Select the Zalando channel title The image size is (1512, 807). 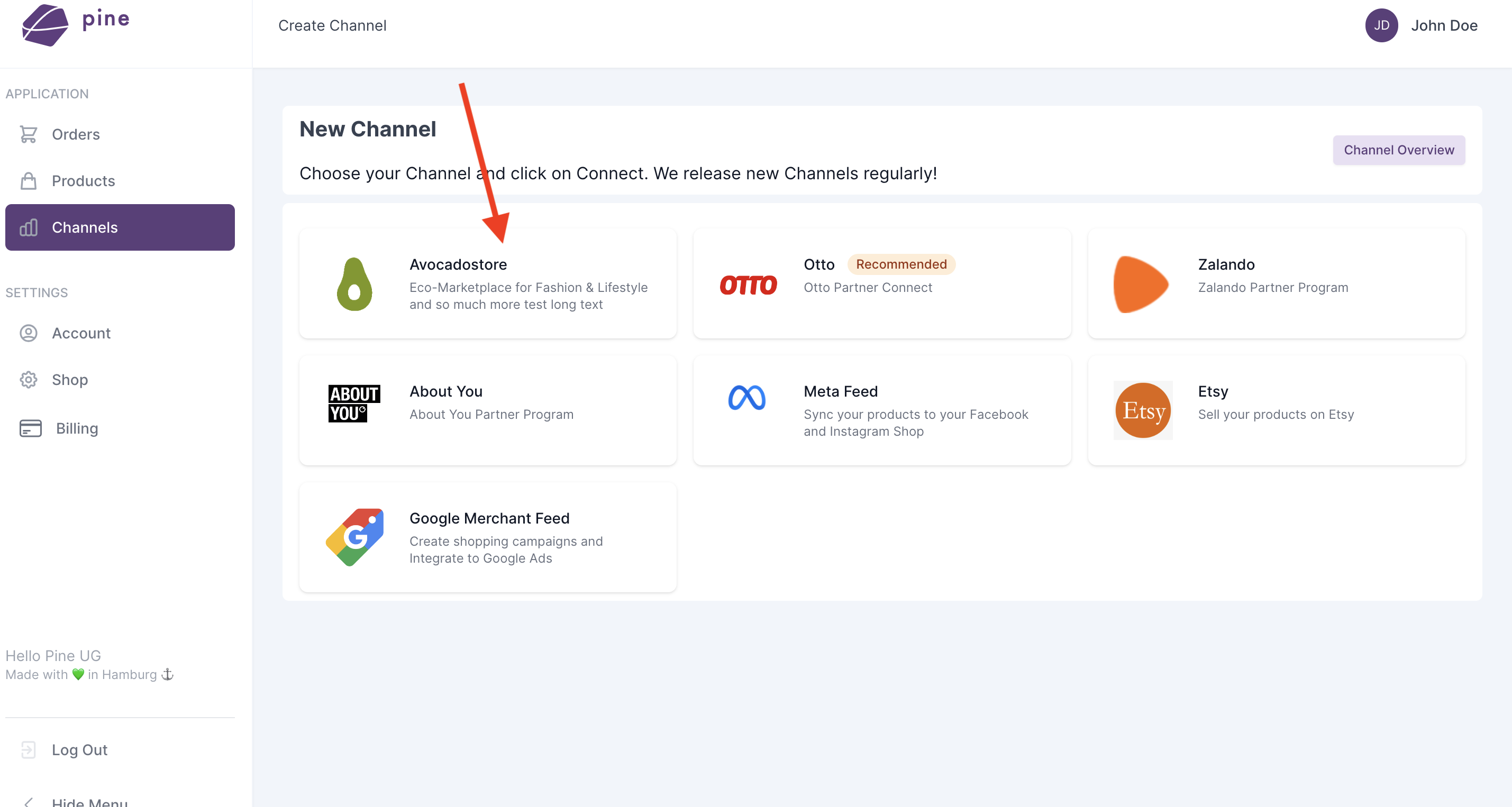(1226, 264)
